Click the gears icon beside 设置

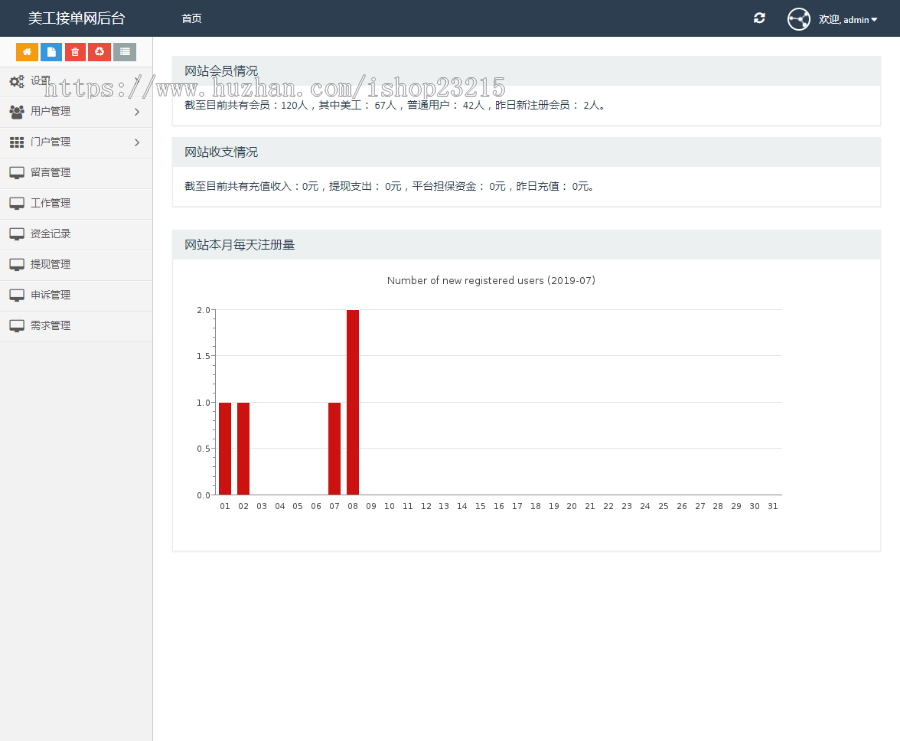(x=16, y=81)
